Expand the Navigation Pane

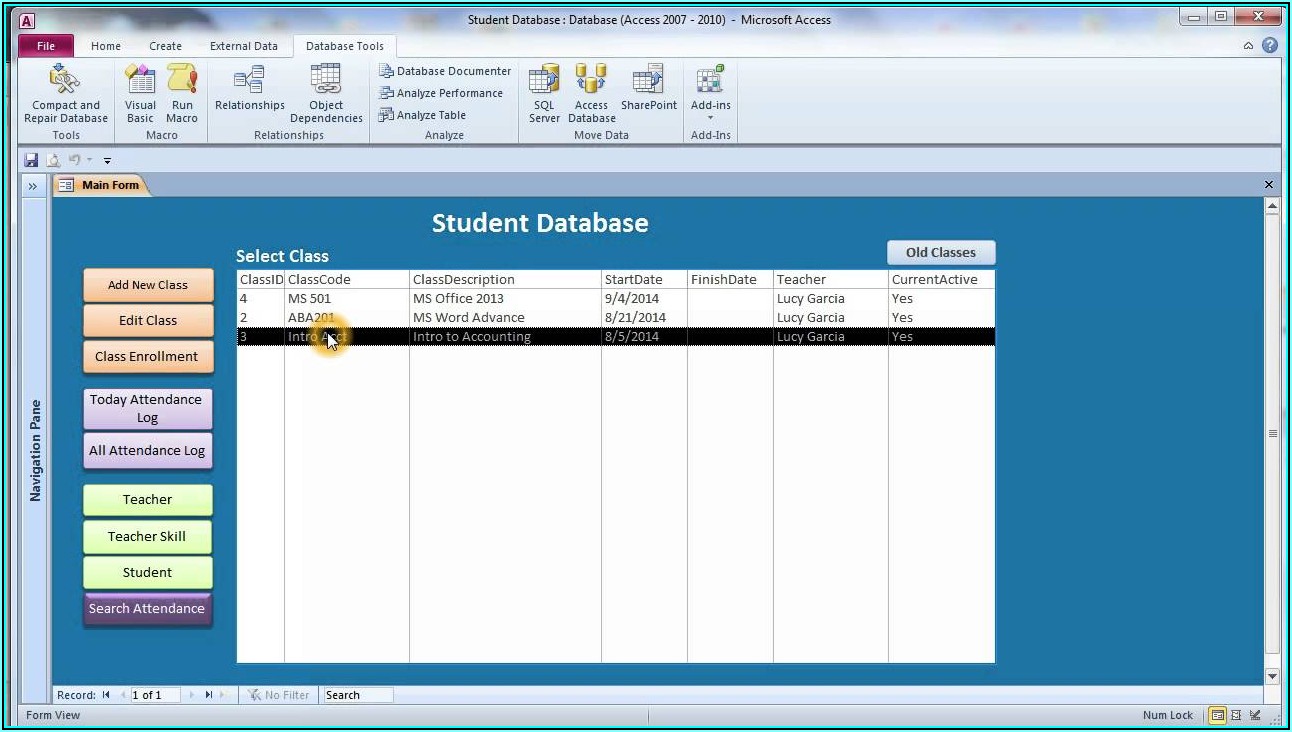point(32,186)
